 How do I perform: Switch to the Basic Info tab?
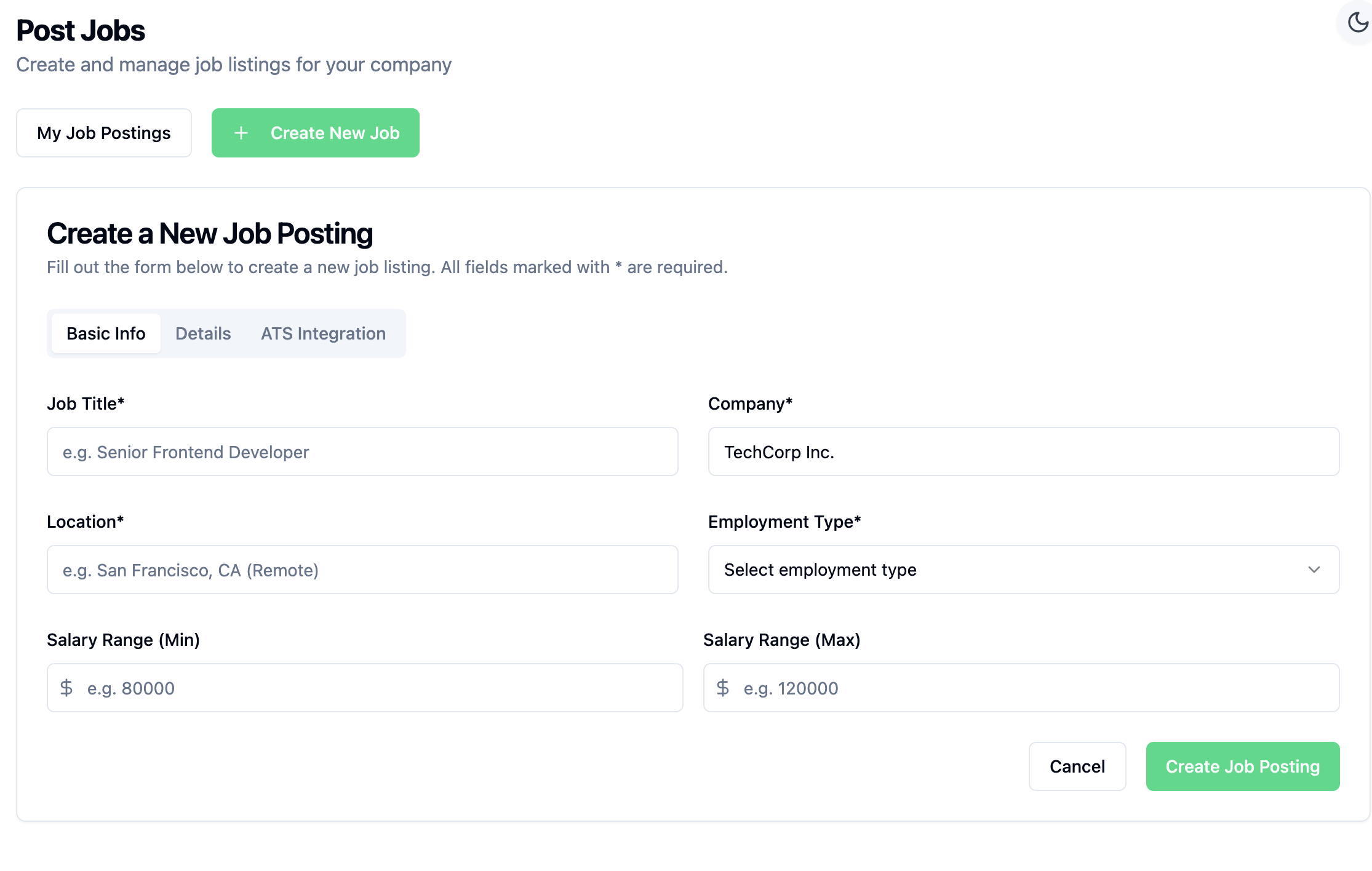point(106,333)
